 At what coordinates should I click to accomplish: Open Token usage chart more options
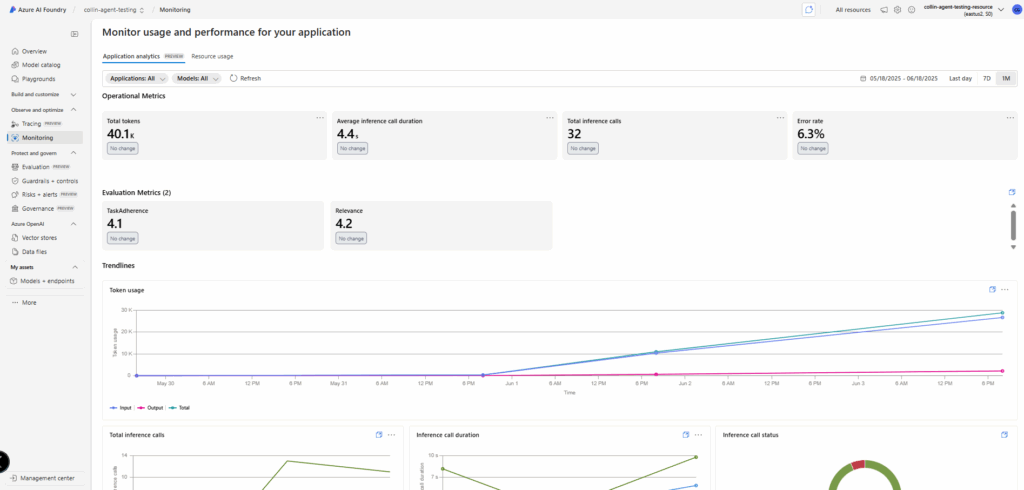point(1004,289)
